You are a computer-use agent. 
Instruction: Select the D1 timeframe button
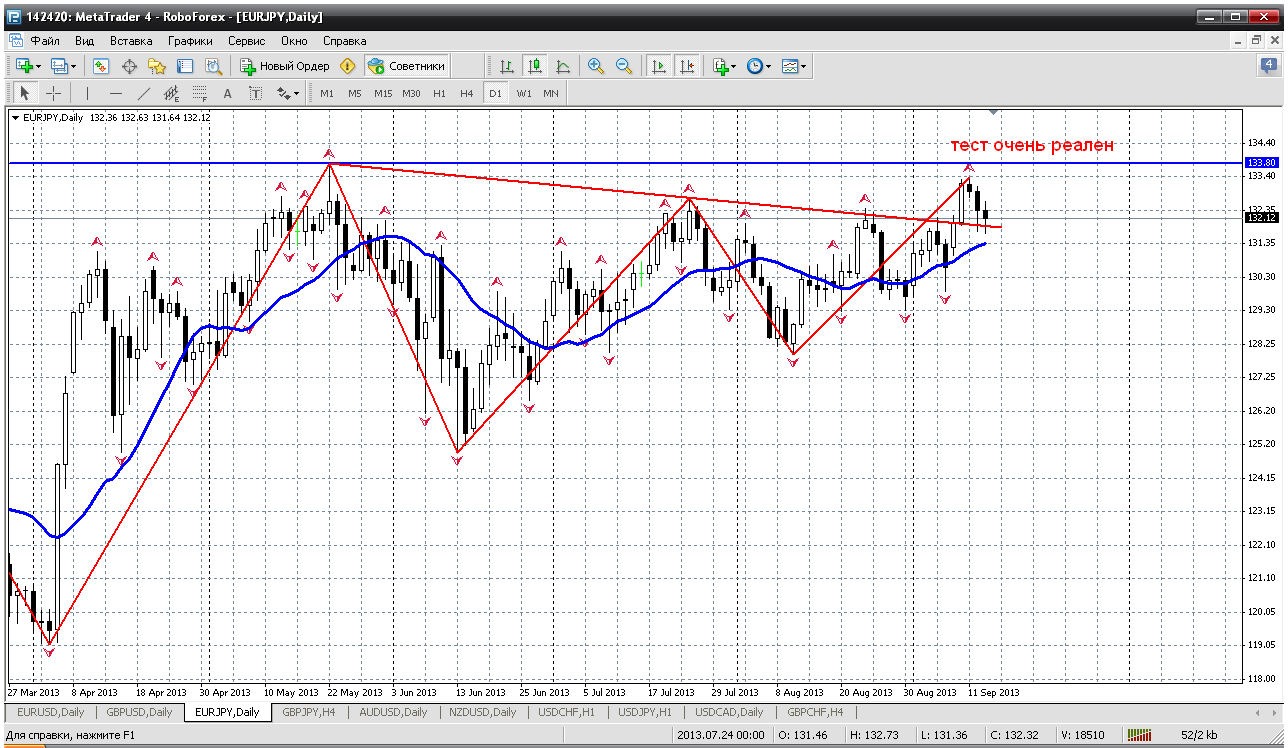pos(495,93)
